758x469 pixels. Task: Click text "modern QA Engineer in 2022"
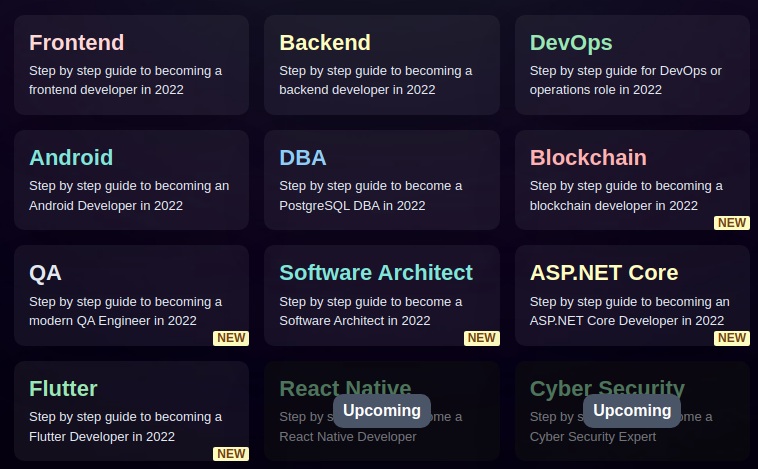click(113, 321)
